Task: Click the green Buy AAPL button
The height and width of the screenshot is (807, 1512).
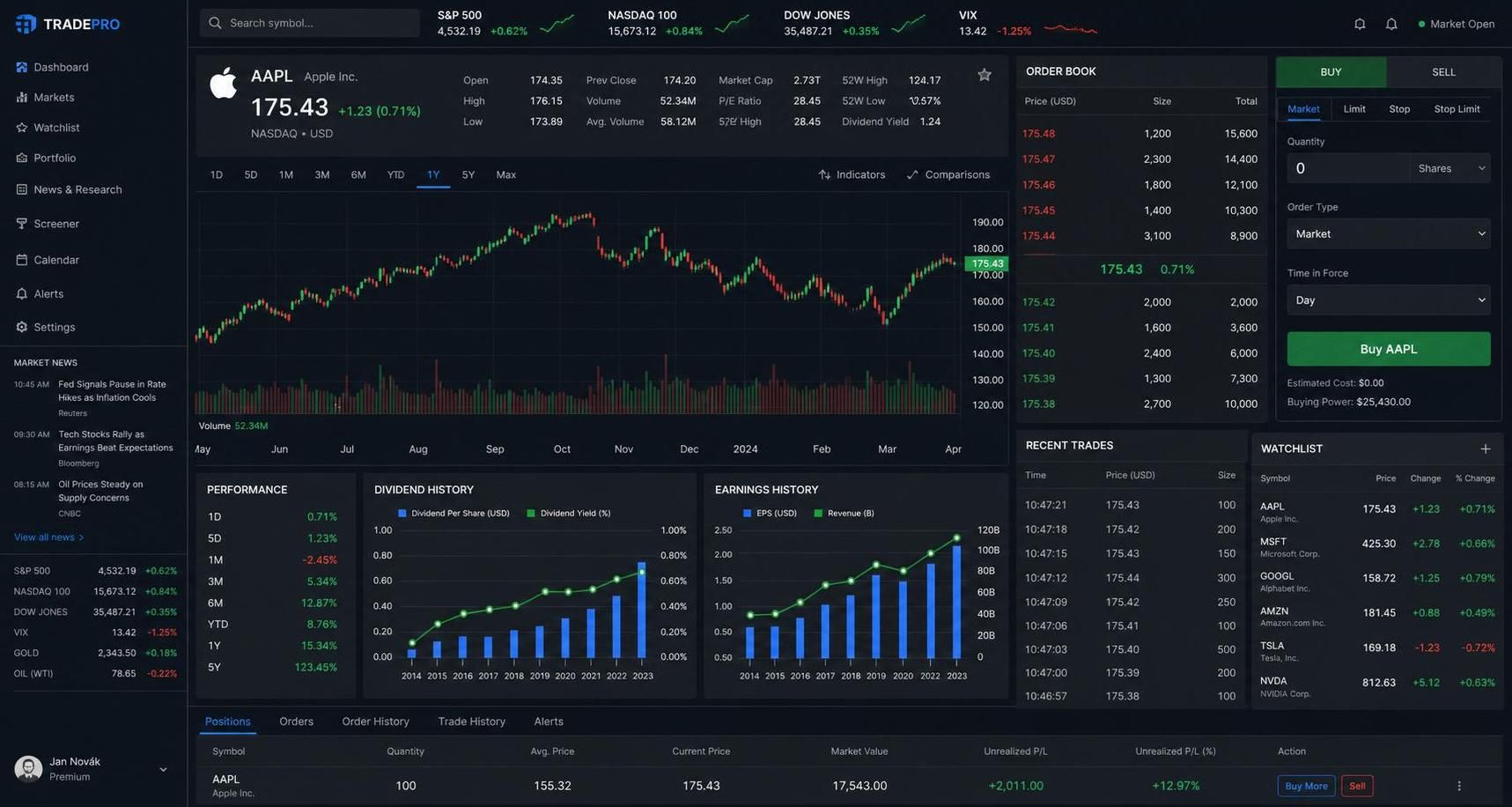Action: [x=1389, y=349]
